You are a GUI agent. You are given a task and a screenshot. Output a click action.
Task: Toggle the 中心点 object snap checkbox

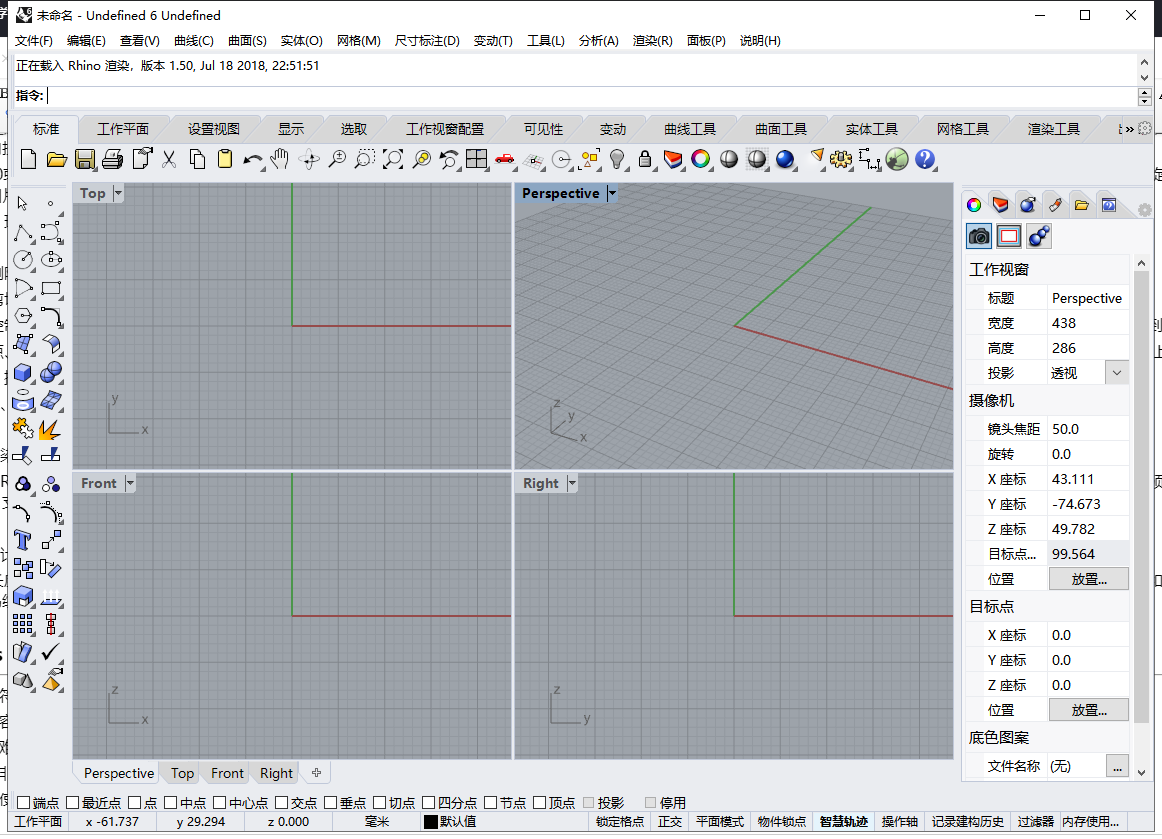[x=219, y=803]
